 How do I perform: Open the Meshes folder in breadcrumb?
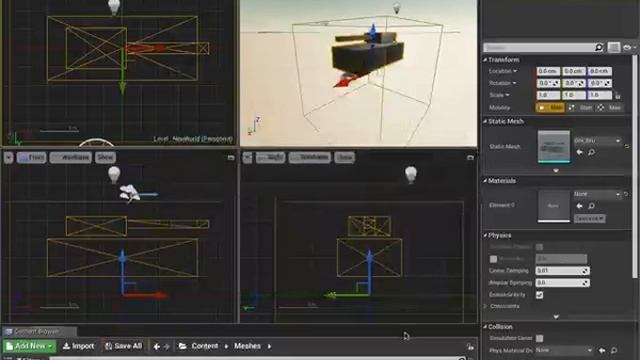pyautogui.click(x=247, y=346)
